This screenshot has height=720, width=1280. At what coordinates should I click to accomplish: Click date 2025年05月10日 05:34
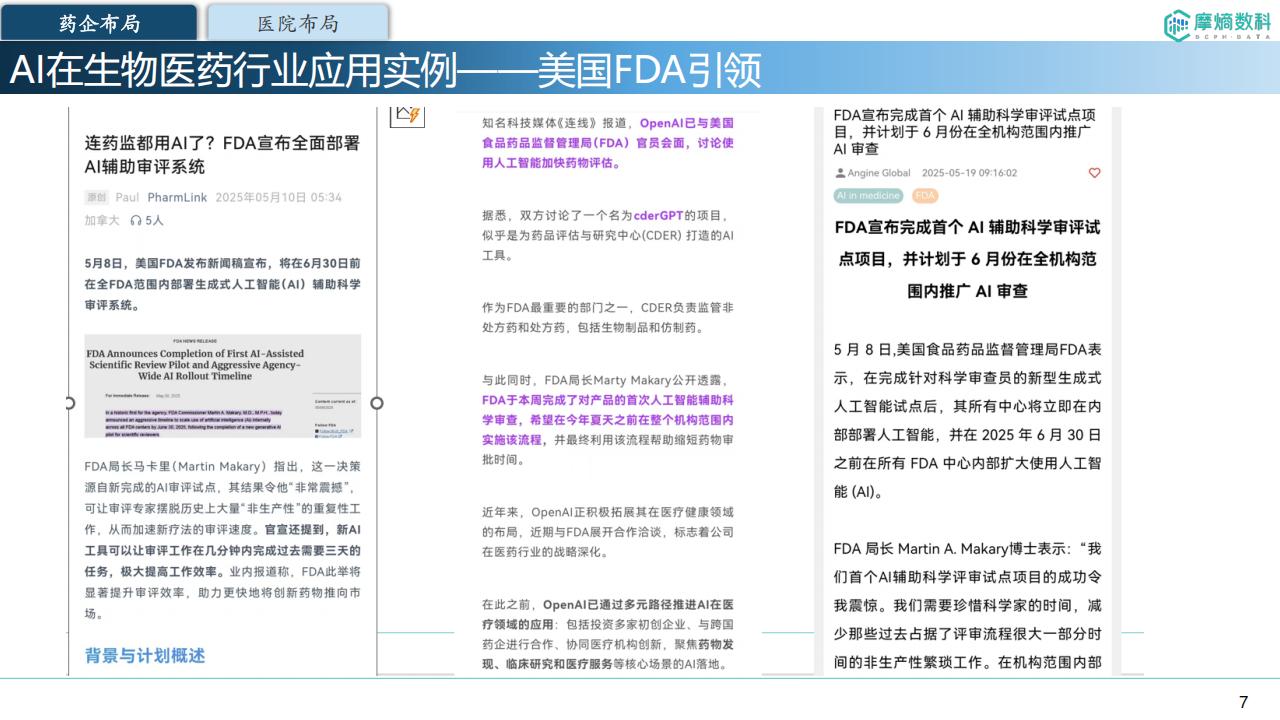(x=278, y=197)
